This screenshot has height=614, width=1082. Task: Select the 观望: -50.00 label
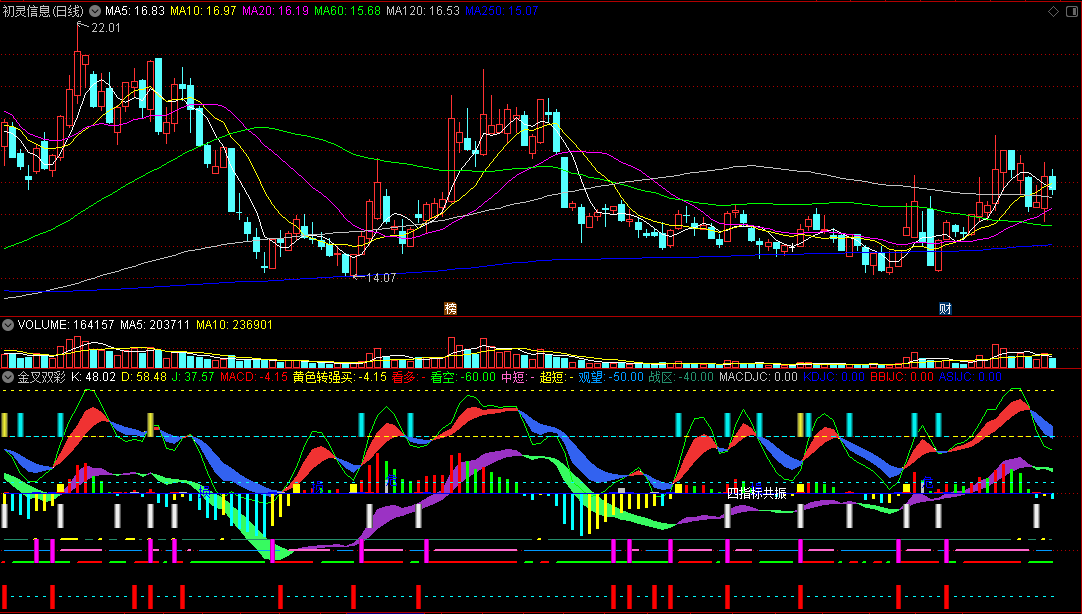tap(611, 377)
